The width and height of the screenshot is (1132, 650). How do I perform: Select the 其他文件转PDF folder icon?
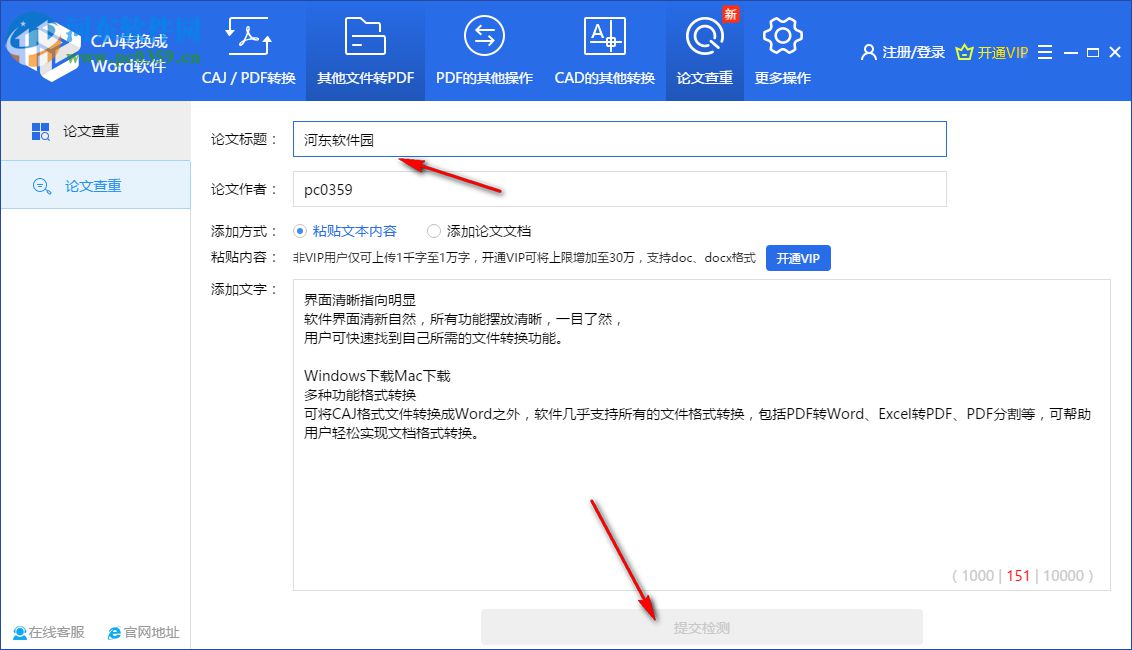365,36
